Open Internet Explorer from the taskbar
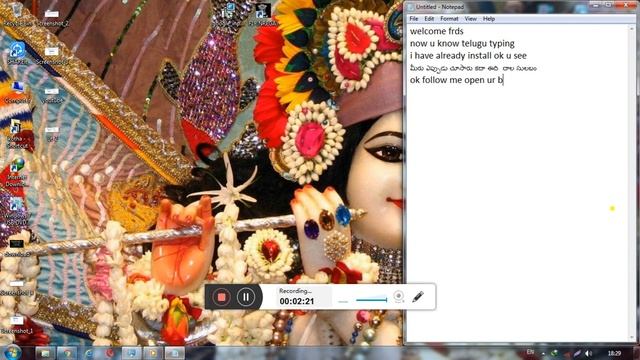 89,353
